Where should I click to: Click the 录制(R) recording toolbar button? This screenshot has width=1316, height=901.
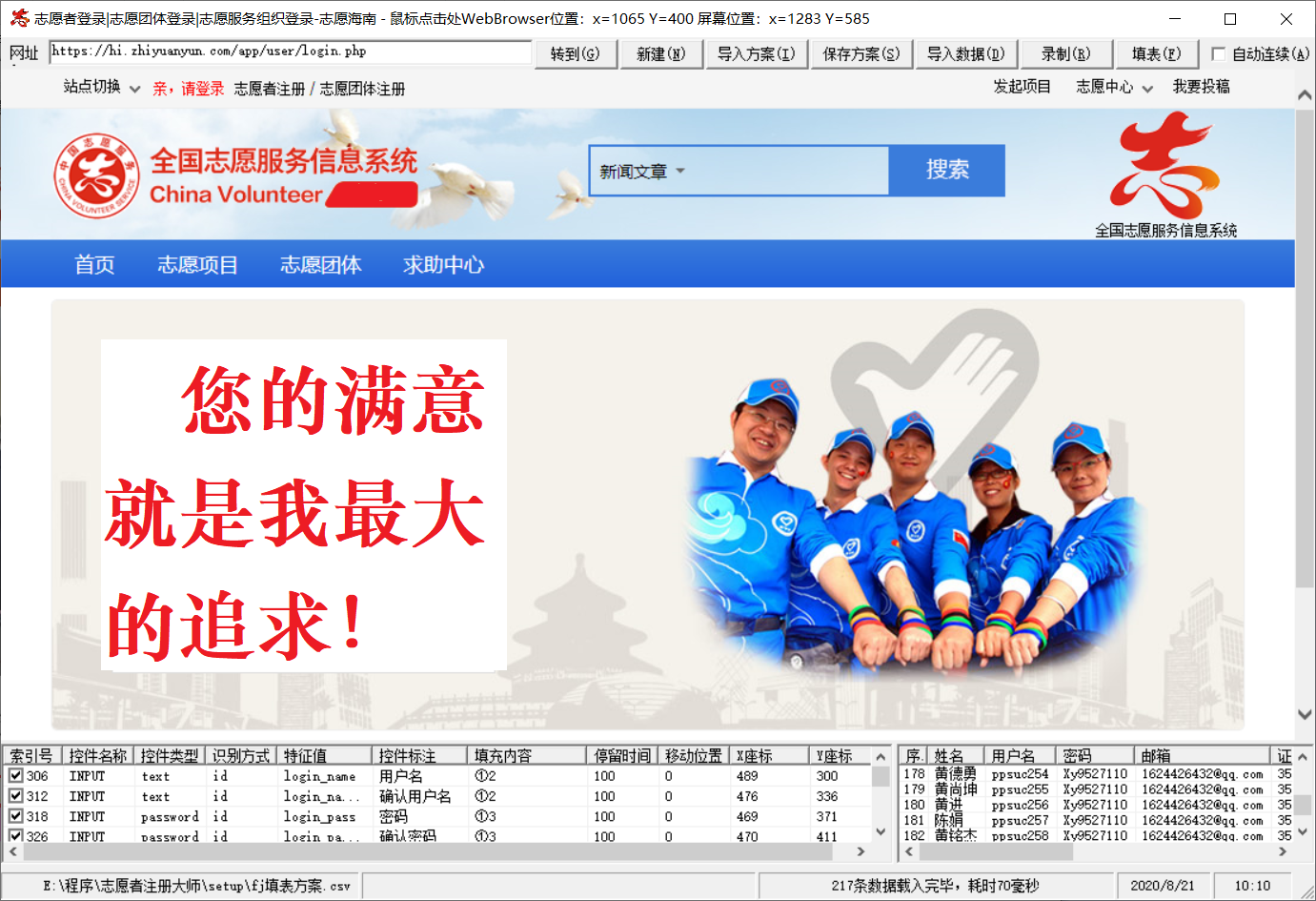(x=1065, y=54)
